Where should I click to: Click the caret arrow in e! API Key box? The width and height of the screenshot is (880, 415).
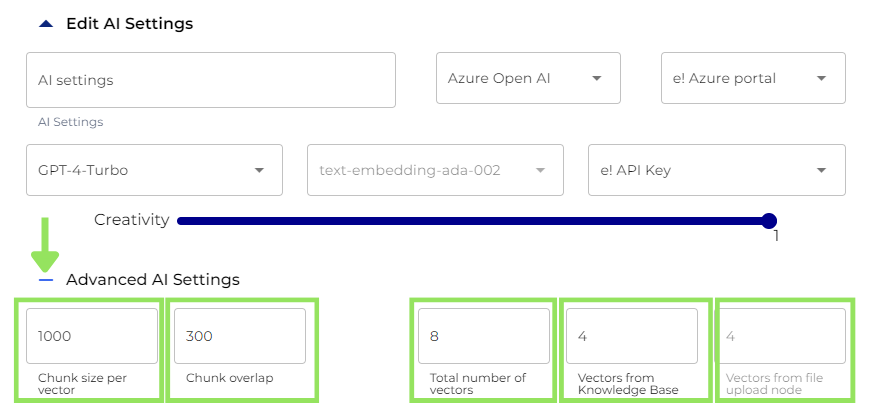[821, 170]
